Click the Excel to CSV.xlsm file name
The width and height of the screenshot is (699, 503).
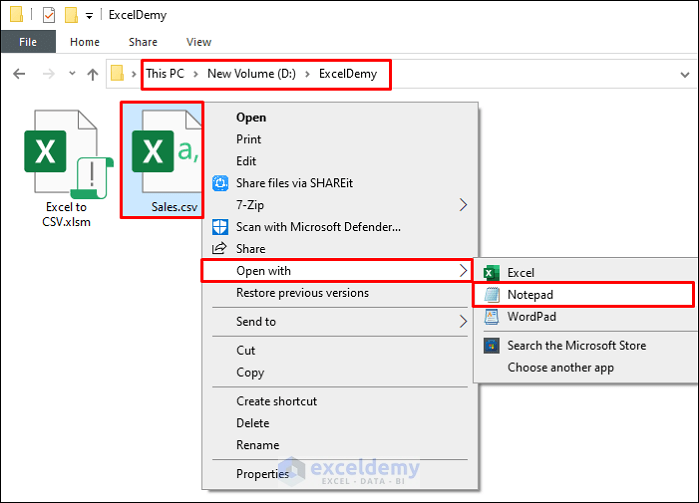point(66,214)
